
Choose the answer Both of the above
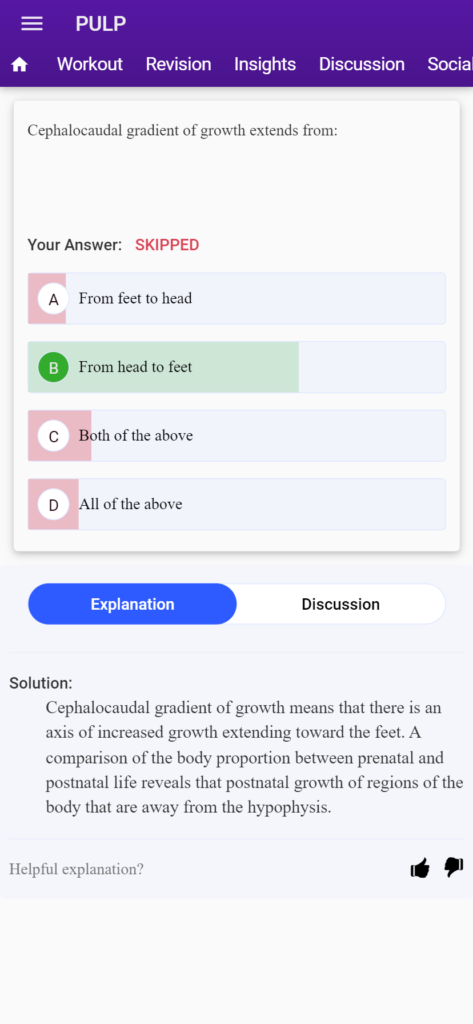tap(236, 436)
